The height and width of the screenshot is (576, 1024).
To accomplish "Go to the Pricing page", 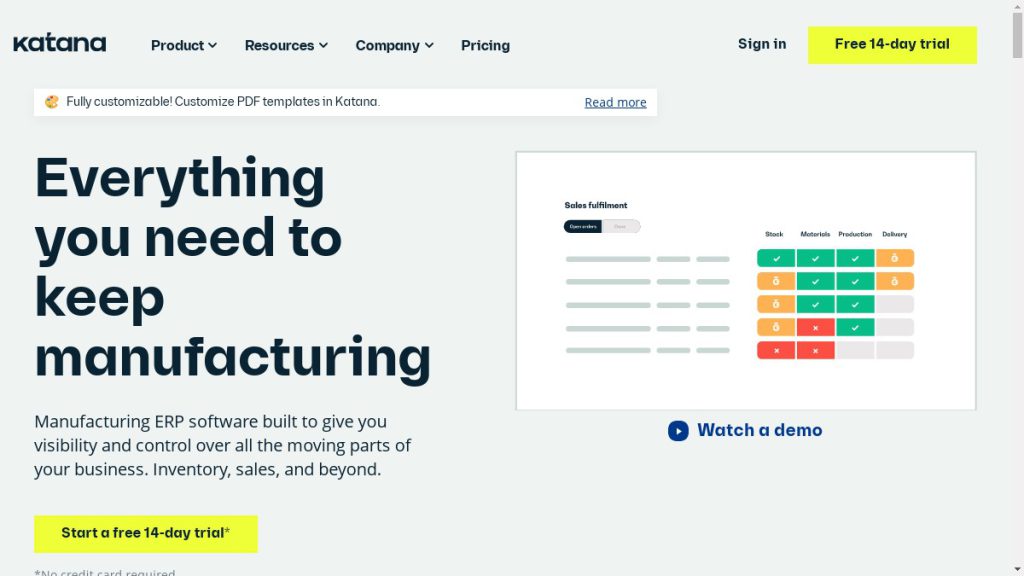I will point(485,45).
